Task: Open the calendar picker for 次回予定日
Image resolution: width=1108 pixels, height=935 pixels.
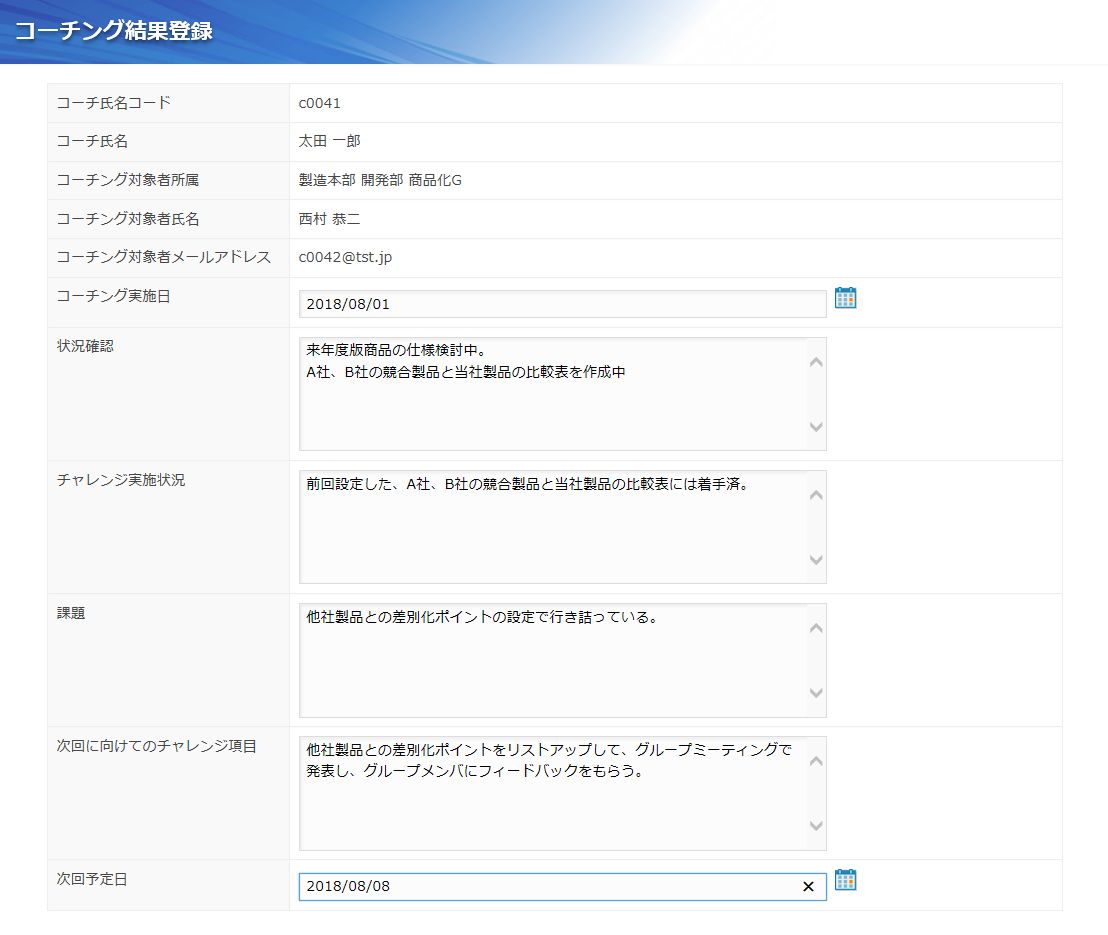Action: [845, 880]
